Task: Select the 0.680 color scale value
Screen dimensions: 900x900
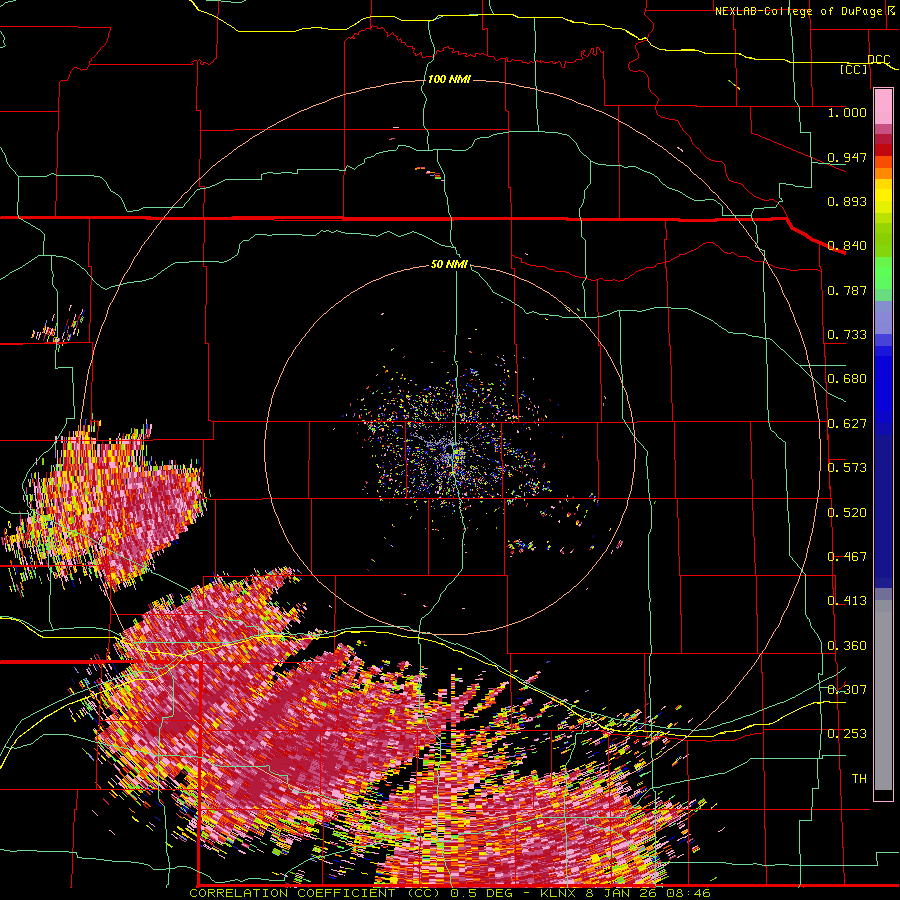Action: coord(847,379)
